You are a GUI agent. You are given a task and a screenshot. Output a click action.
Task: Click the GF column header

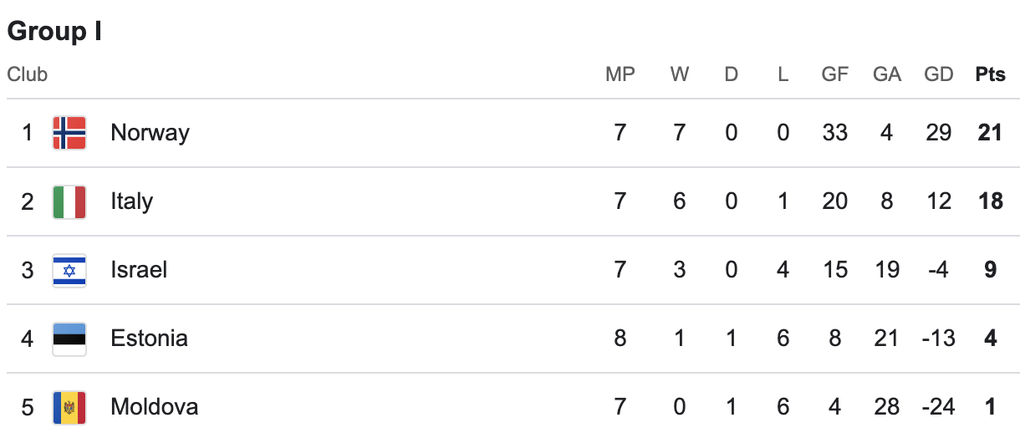835,75
